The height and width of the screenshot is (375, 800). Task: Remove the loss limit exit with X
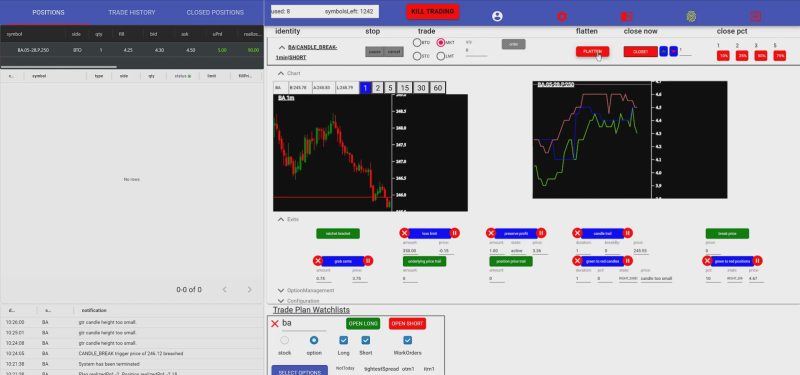tap(405, 233)
